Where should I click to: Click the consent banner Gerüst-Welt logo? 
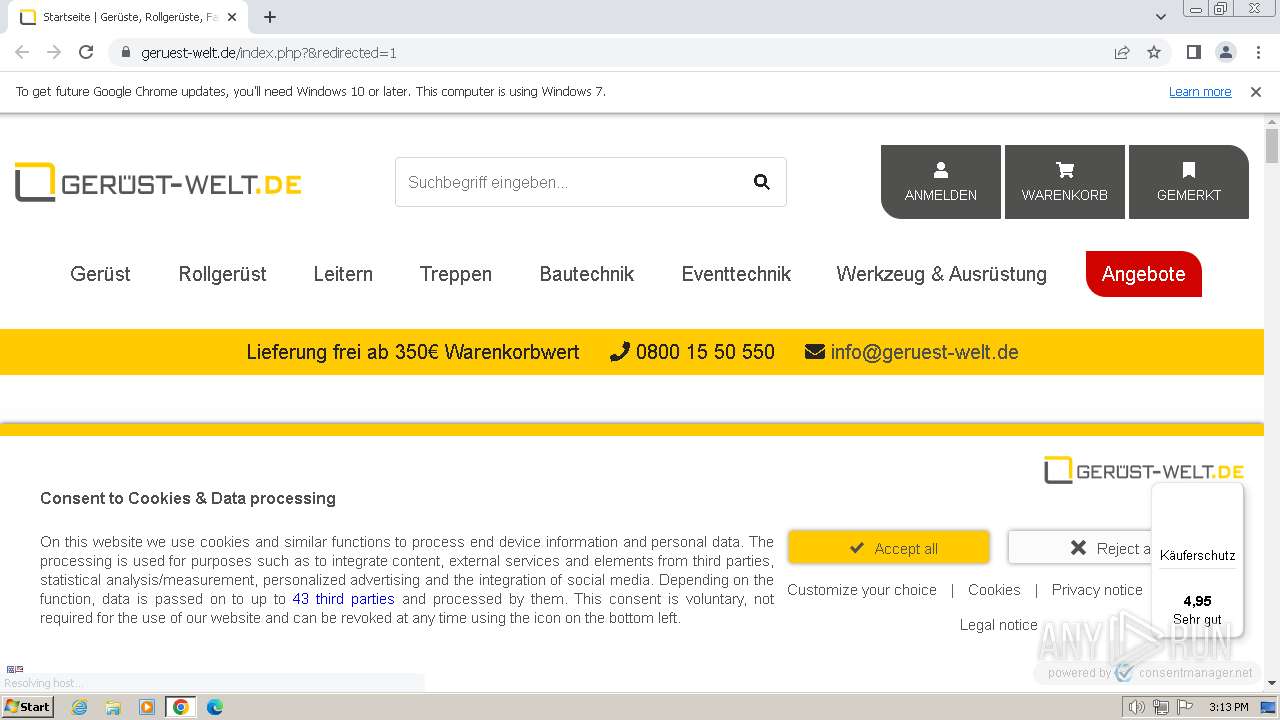coord(1144,470)
